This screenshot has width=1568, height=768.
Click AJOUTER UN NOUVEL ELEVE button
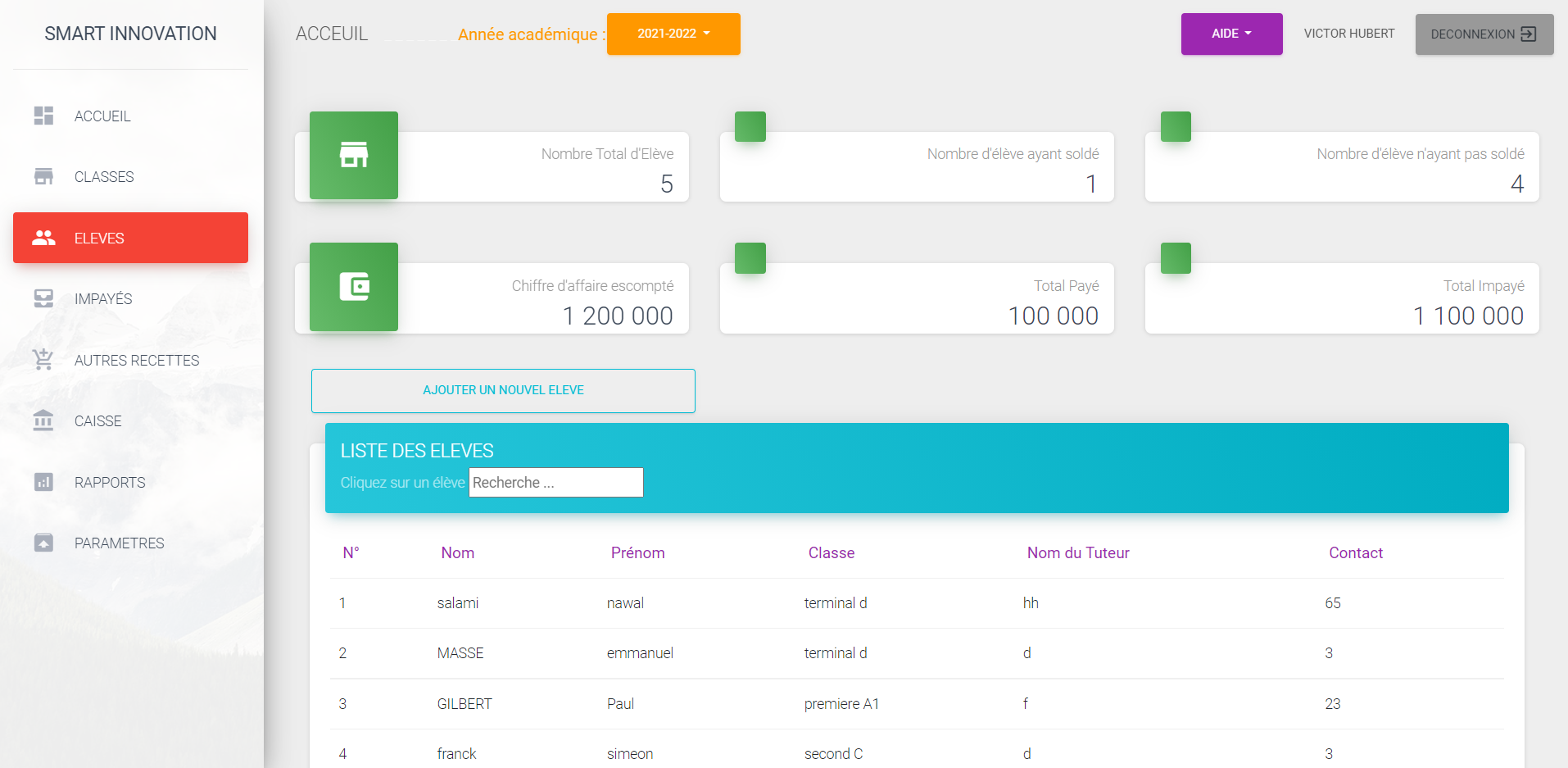503,390
